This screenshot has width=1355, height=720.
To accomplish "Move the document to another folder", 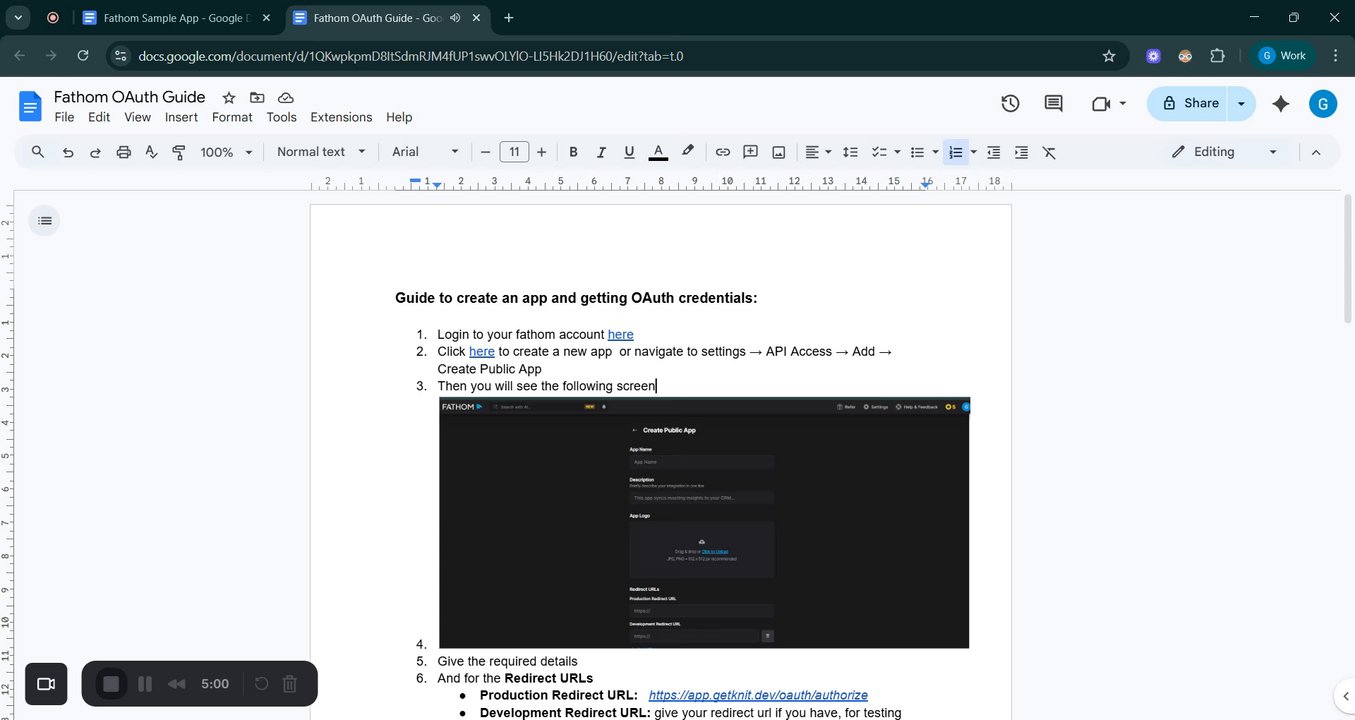I will point(257,97).
